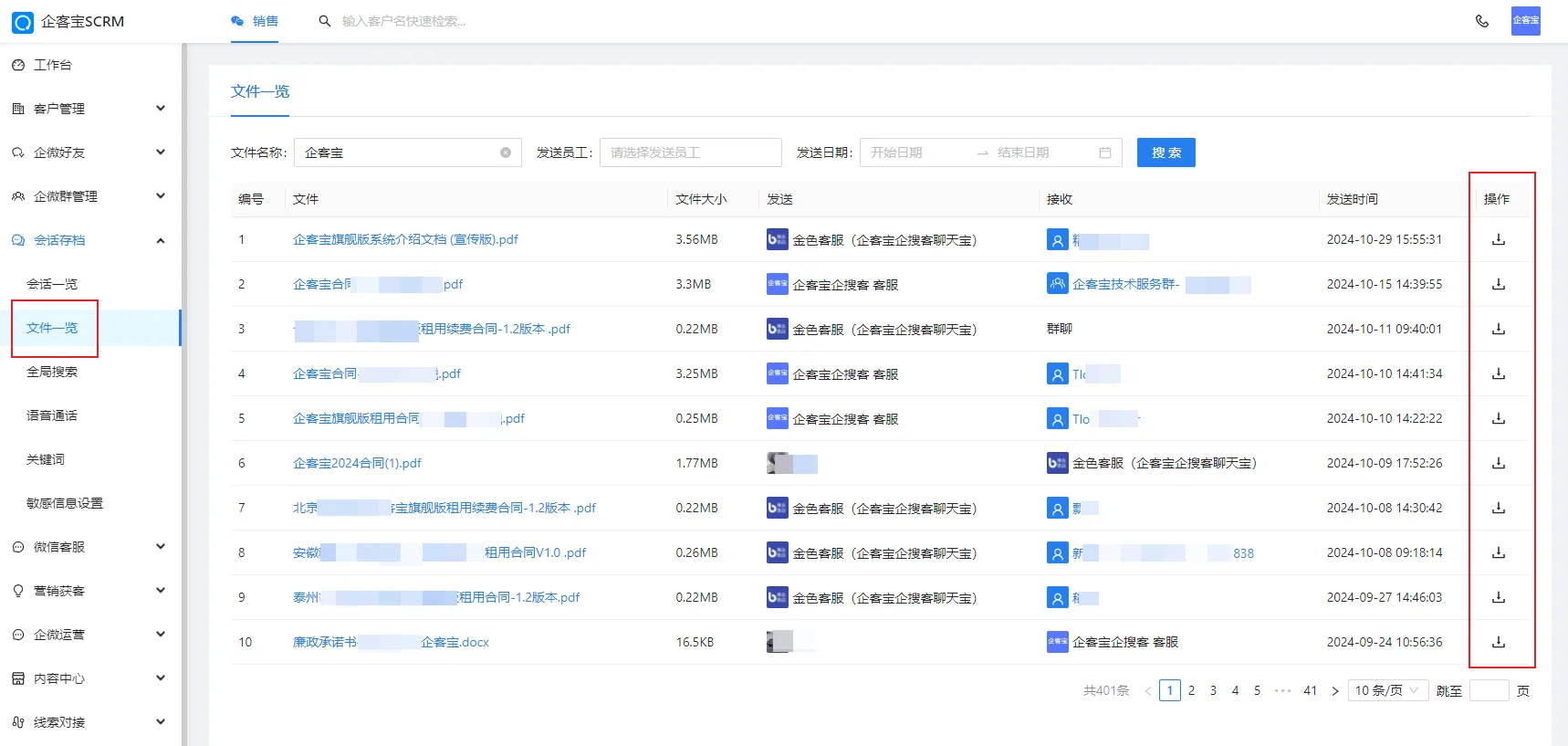Expand the 客户管理 menu
This screenshot has height=746, width=1568.
161,109
